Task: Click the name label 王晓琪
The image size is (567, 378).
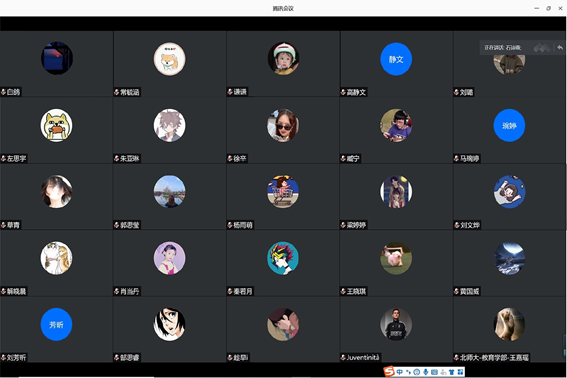Action: point(356,291)
